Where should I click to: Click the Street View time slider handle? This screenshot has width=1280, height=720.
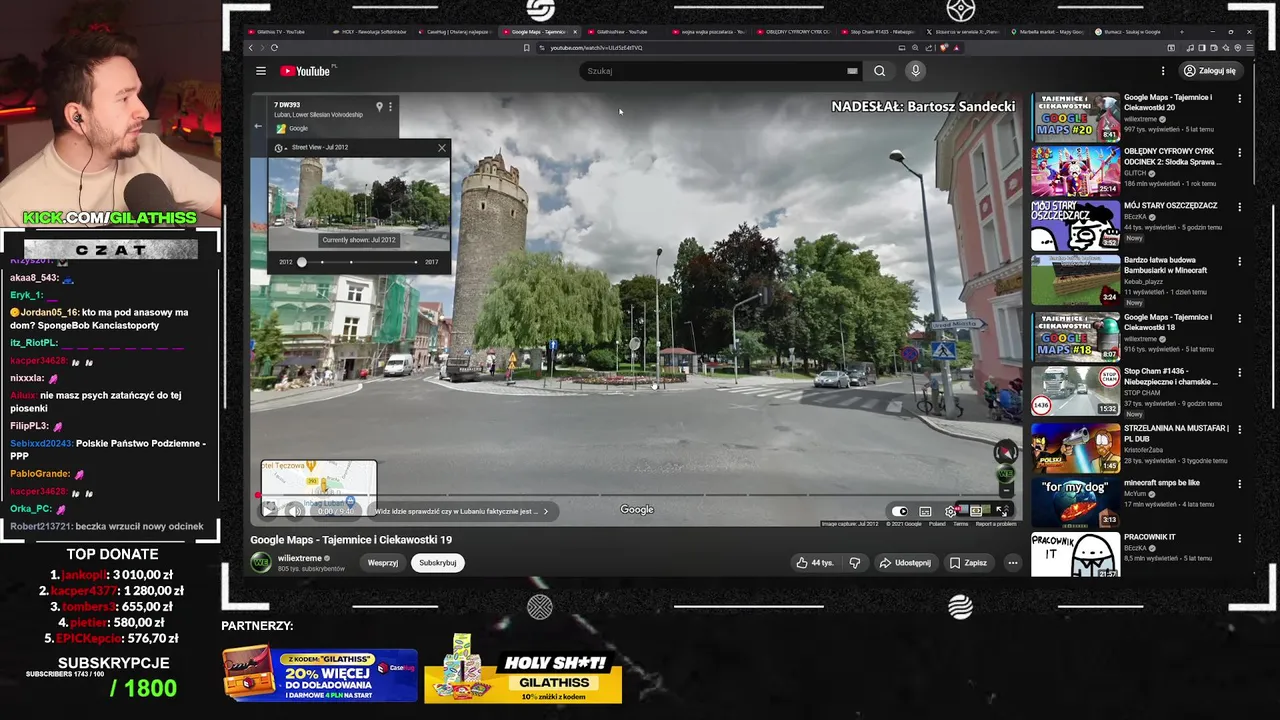tap(302, 262)
